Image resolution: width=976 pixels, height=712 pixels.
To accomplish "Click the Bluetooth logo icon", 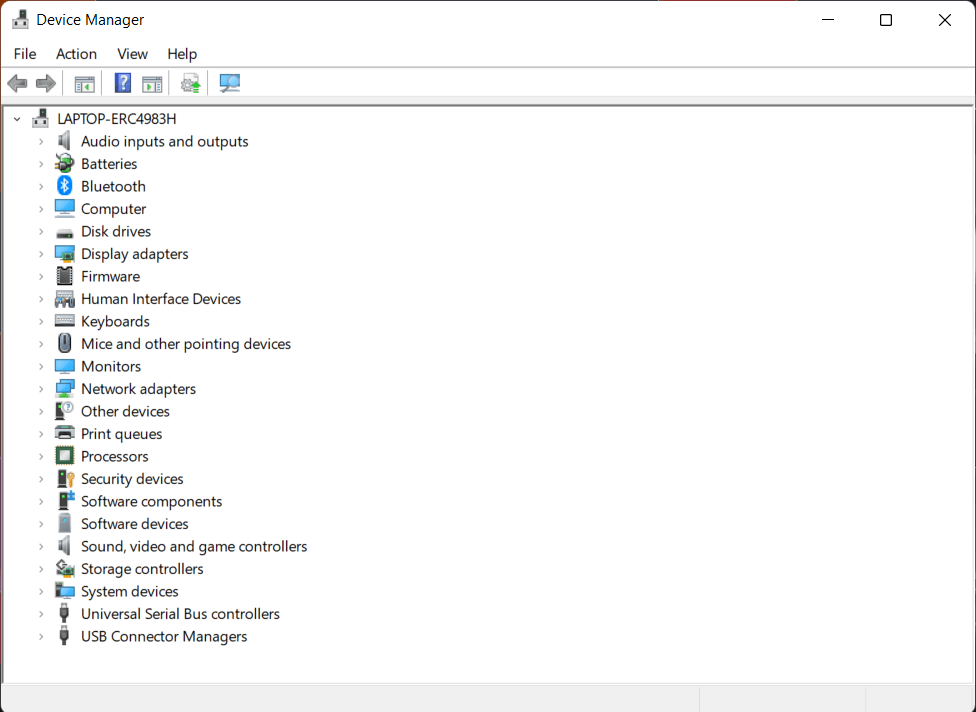I will pyautogui.click(x=64, y=186).
